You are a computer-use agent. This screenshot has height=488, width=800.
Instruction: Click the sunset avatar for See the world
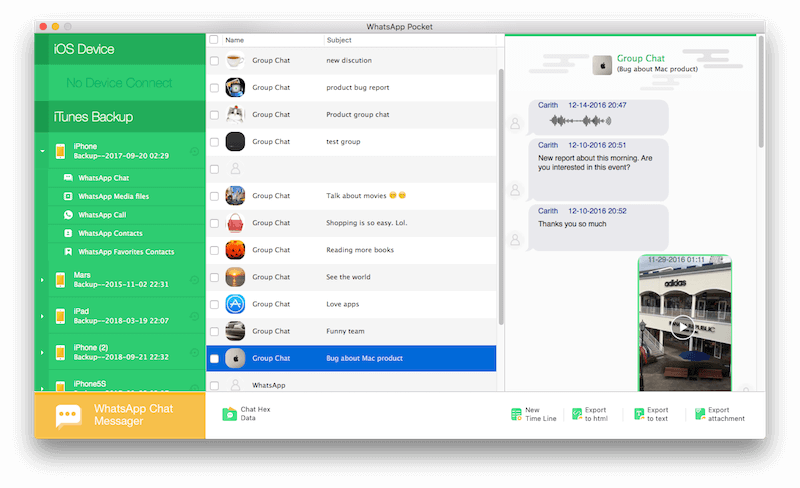(235, 277)
